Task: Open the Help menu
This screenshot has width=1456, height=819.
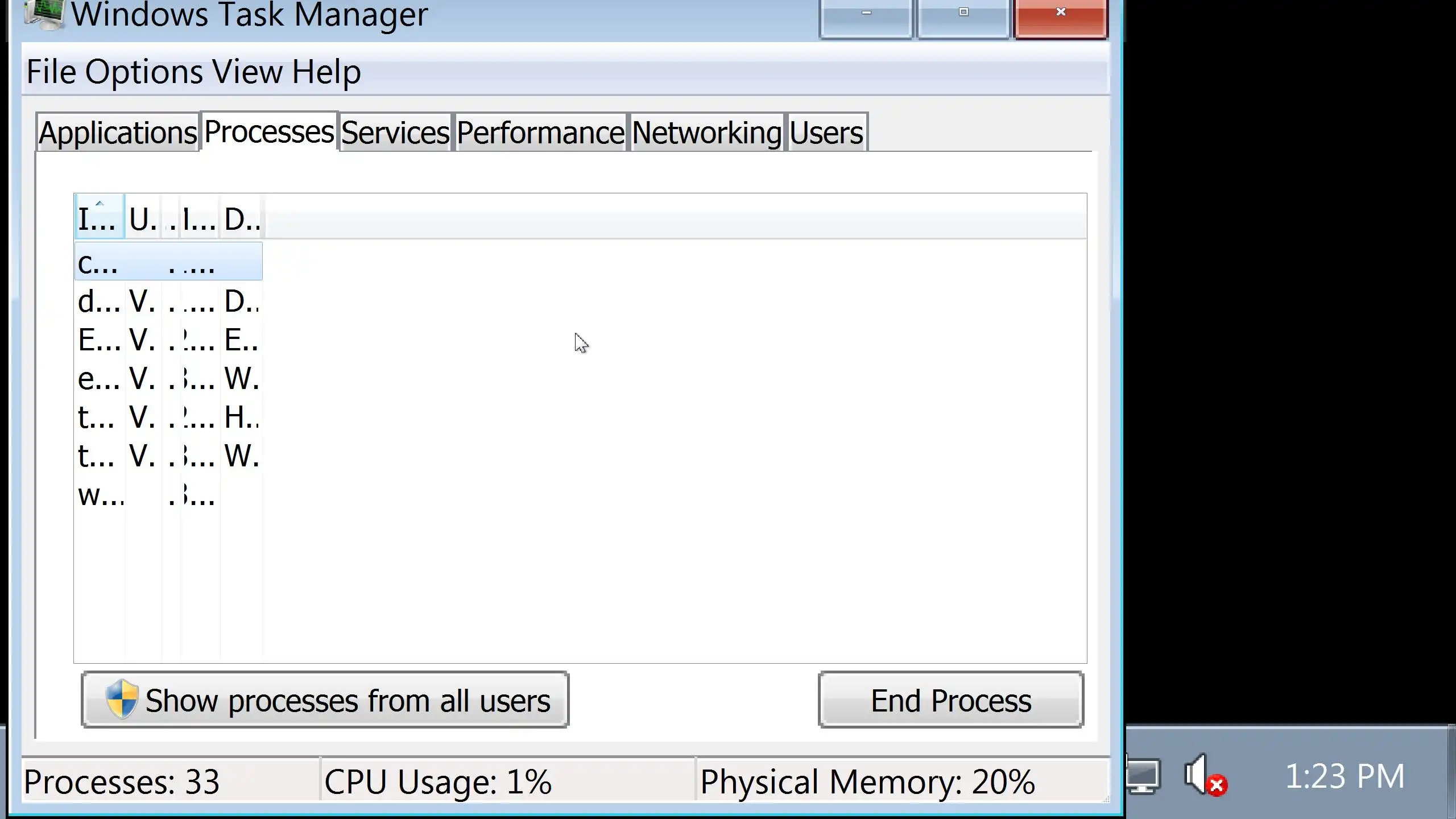Action: point(326,72)
